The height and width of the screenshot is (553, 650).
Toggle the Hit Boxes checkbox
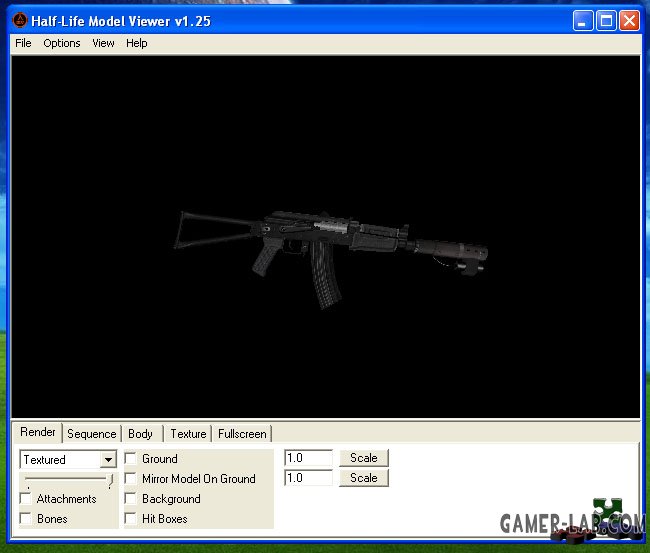130,518
